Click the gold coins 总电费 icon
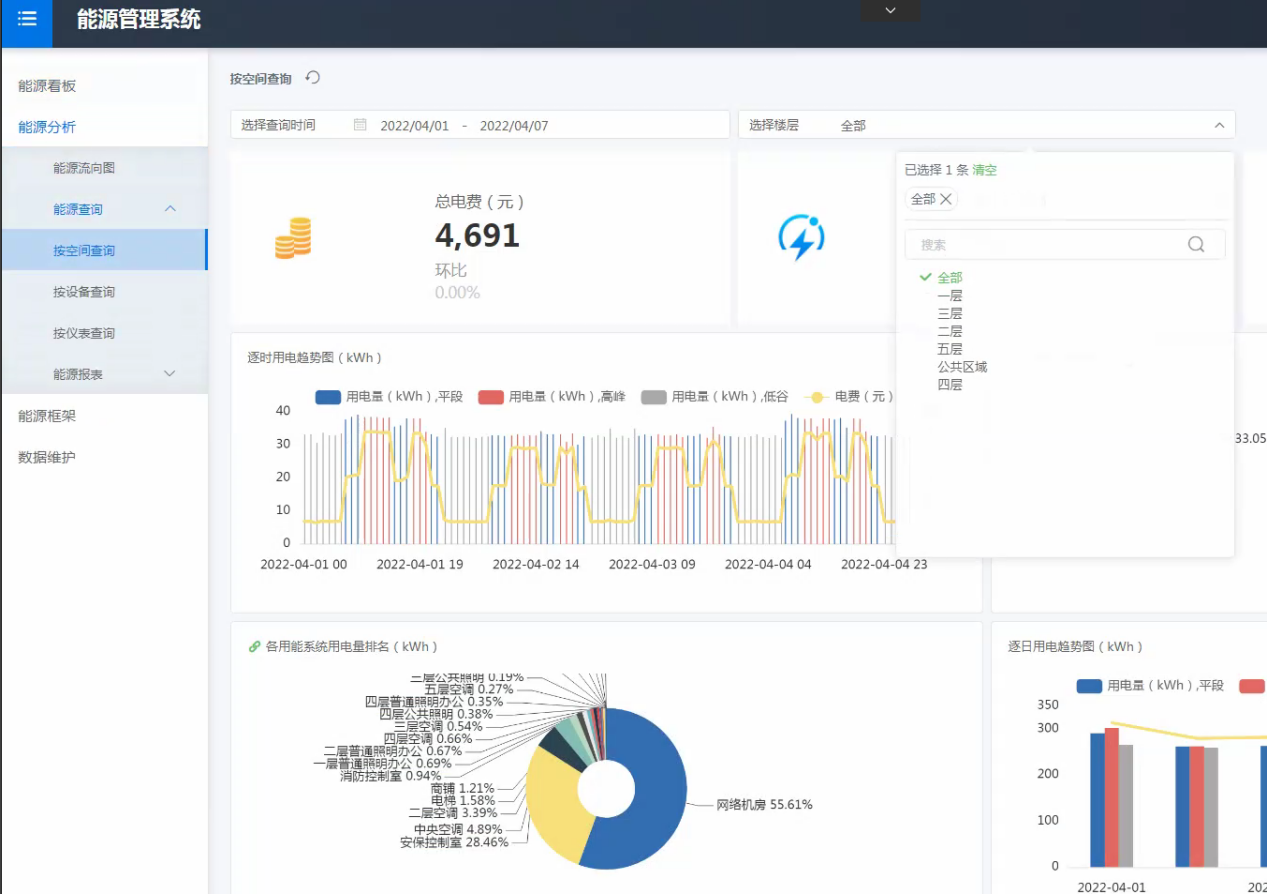 coord(293,238)
